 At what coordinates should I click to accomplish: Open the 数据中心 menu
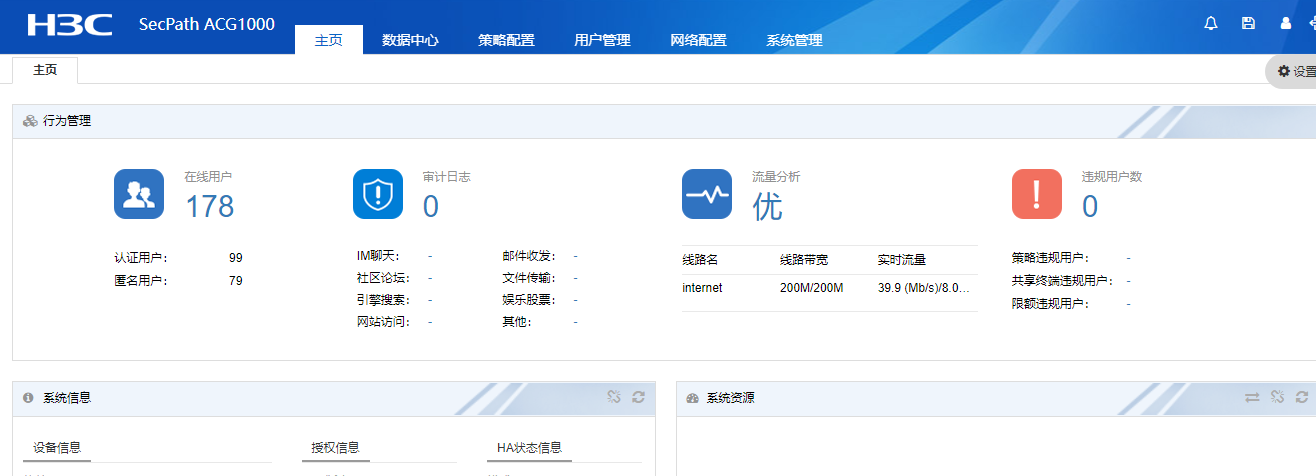tap(410, 41)
